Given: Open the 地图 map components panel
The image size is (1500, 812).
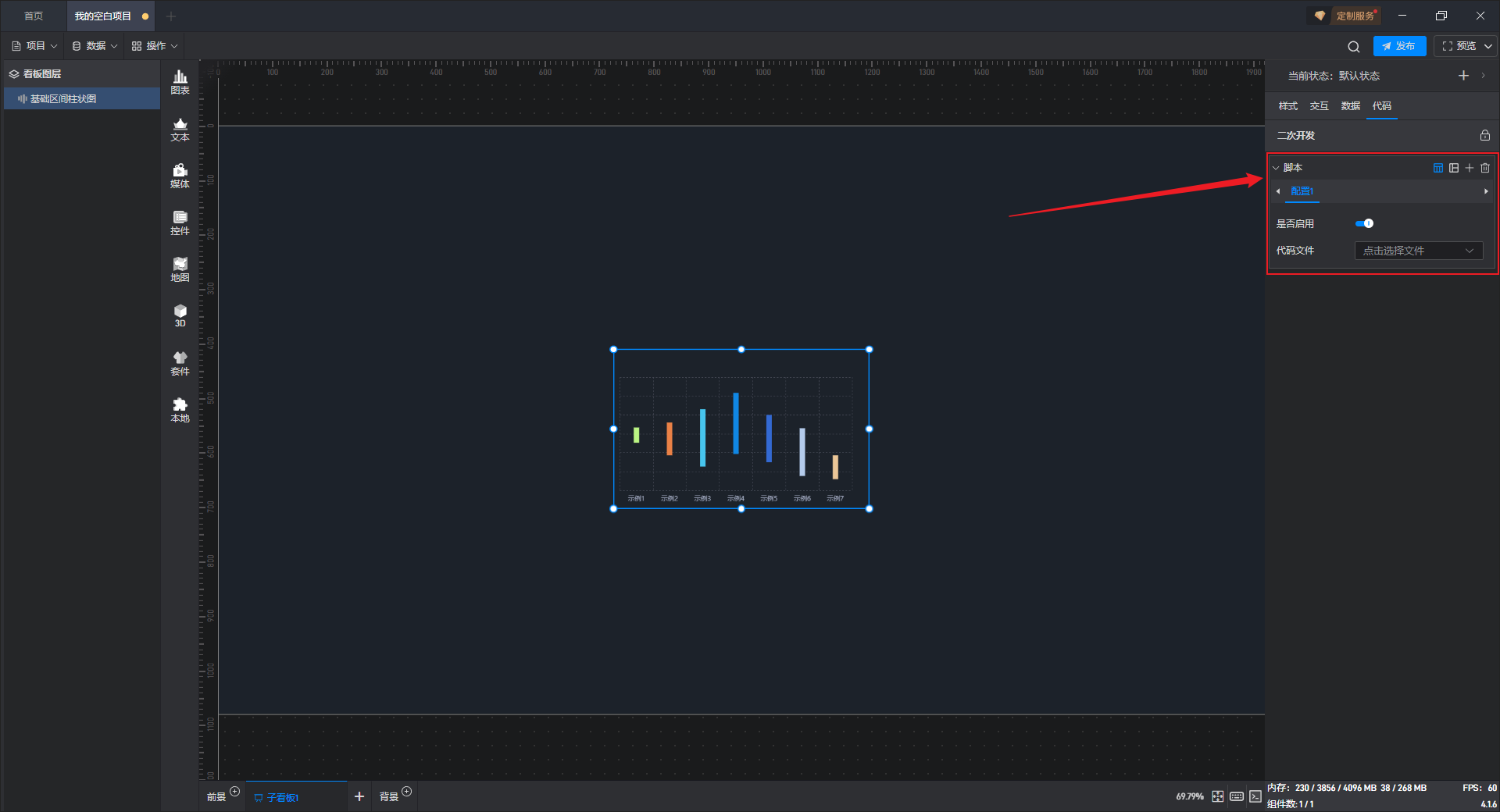Looking at the screenshot, I should 180,269.
